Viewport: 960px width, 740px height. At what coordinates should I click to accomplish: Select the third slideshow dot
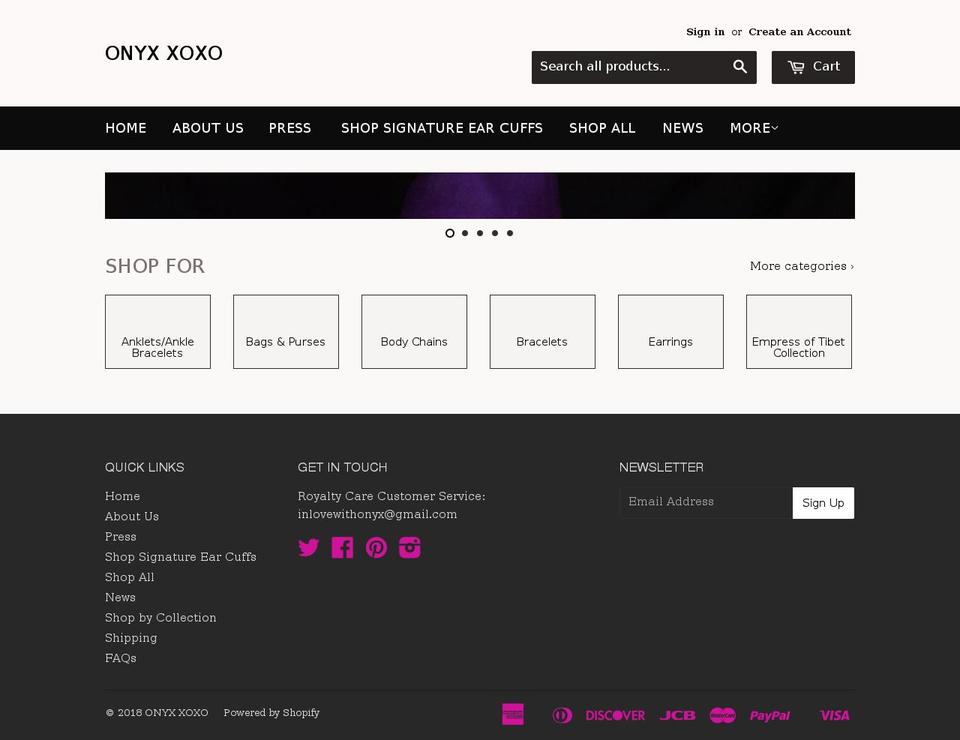pos(480,233)
